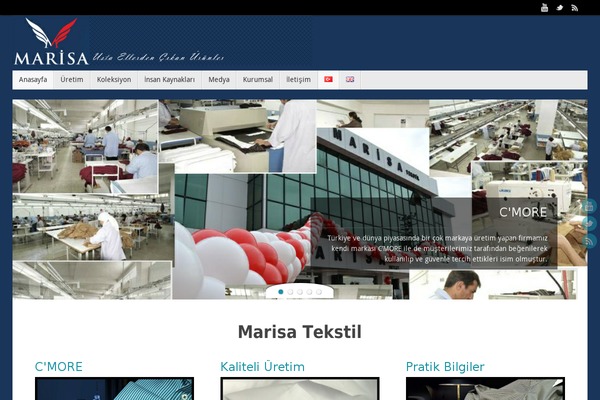Click the Türkiye ve dünya piyasasında caption text
The width and height of the screenshot is (600, 400).
click(x=437, y=248)
